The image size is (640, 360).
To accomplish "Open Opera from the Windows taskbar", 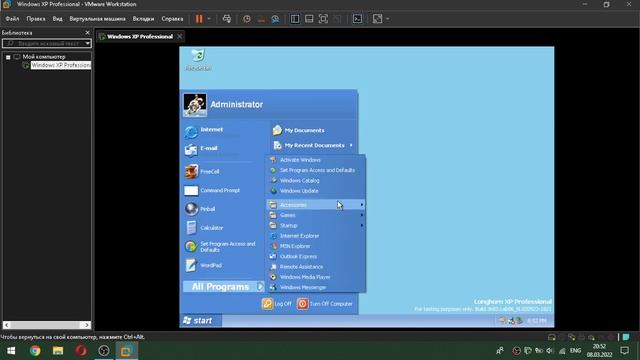I will coord(81,350).
